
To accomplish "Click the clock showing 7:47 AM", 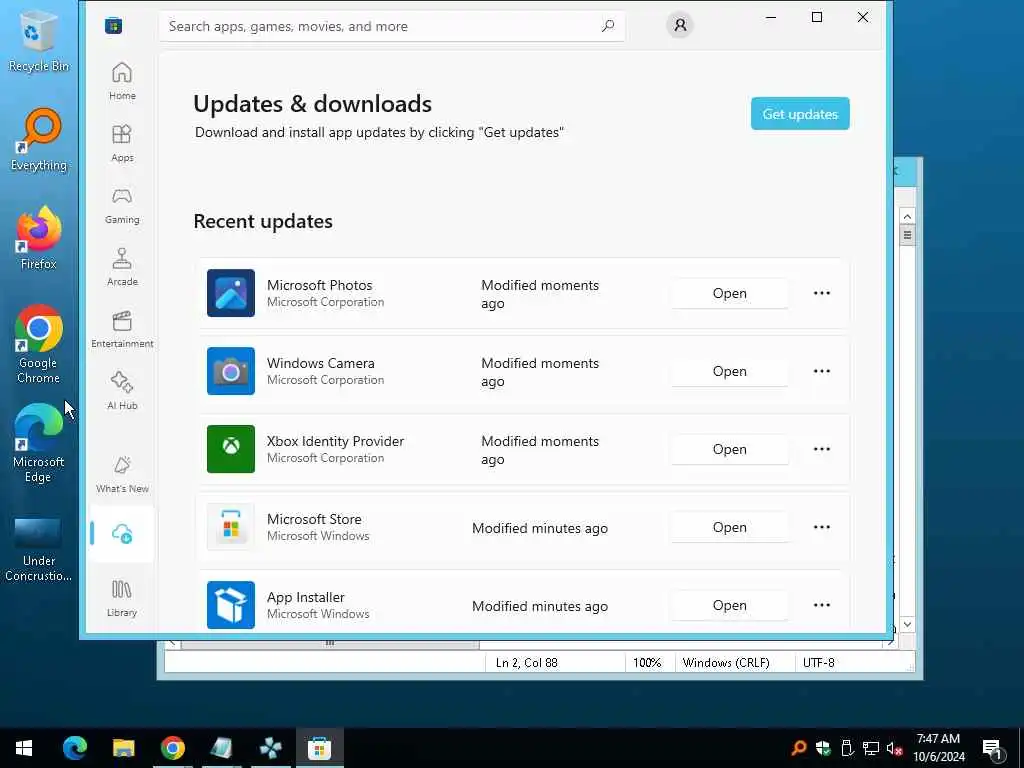I will tap(938, 739).
